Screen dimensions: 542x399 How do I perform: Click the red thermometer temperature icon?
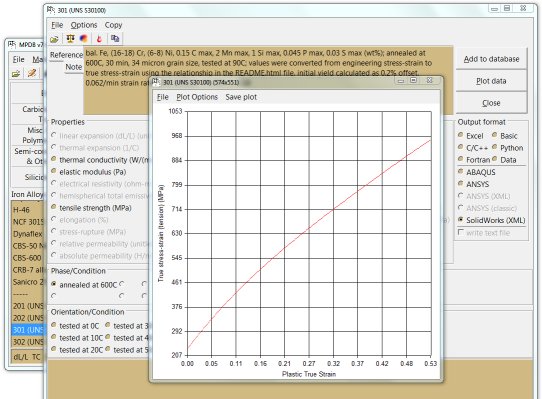click(x=99, y=39)
